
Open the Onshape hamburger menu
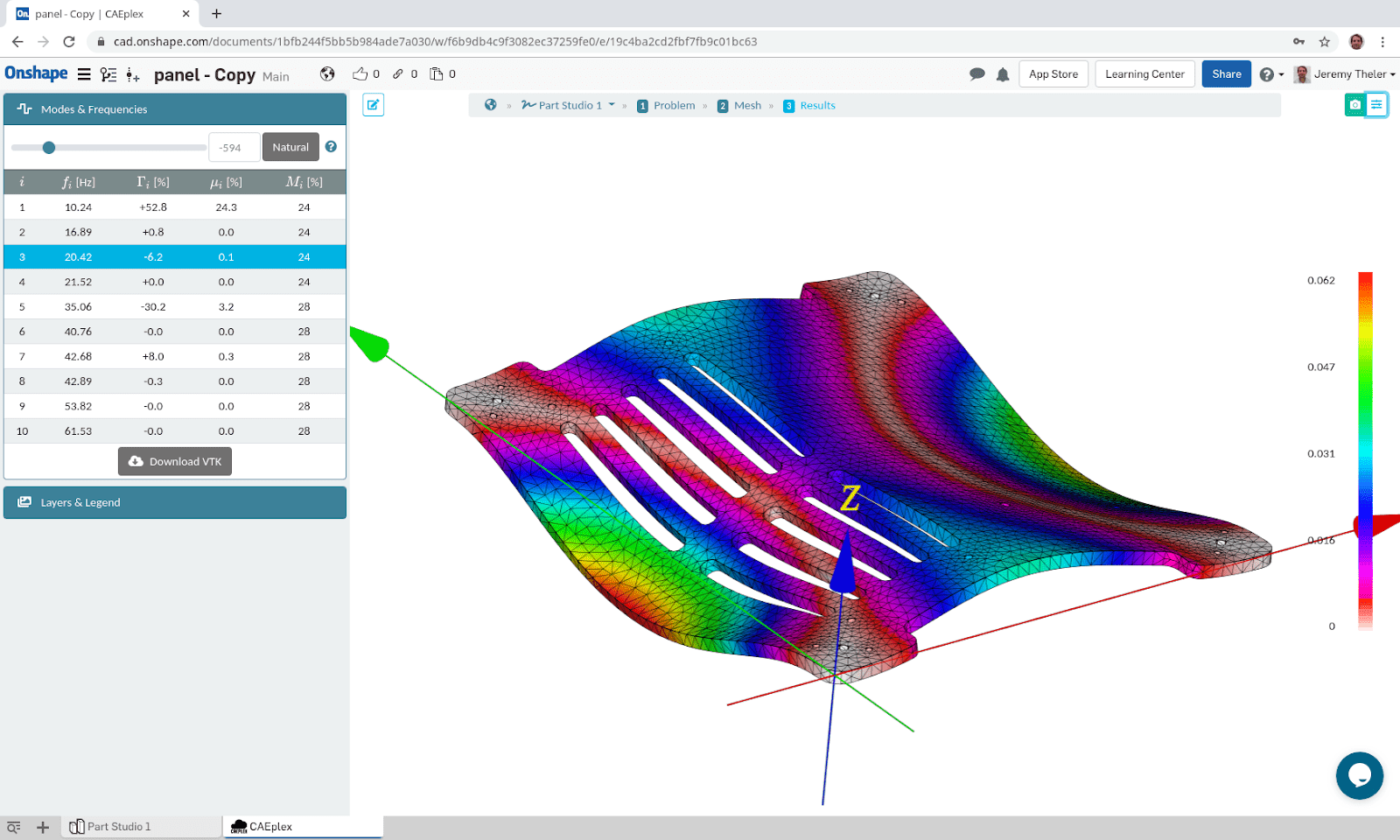click(84, 74)
